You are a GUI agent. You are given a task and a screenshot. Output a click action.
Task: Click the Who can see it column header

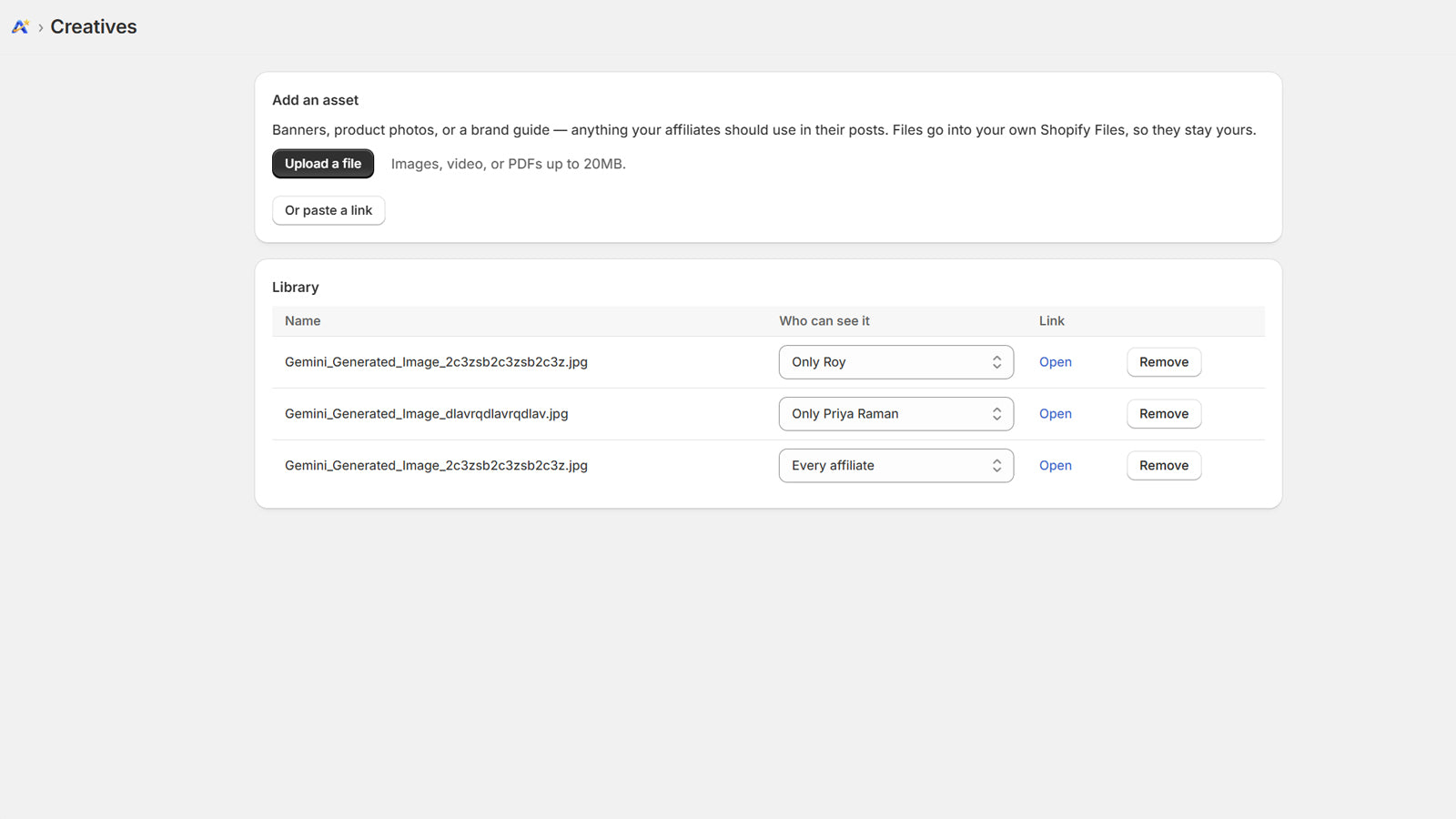[x=824, y=321]
